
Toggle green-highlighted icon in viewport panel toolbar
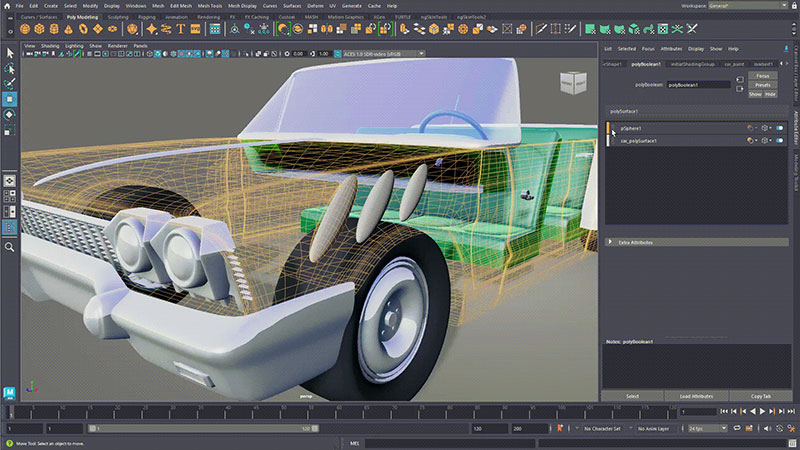point(77,54)
